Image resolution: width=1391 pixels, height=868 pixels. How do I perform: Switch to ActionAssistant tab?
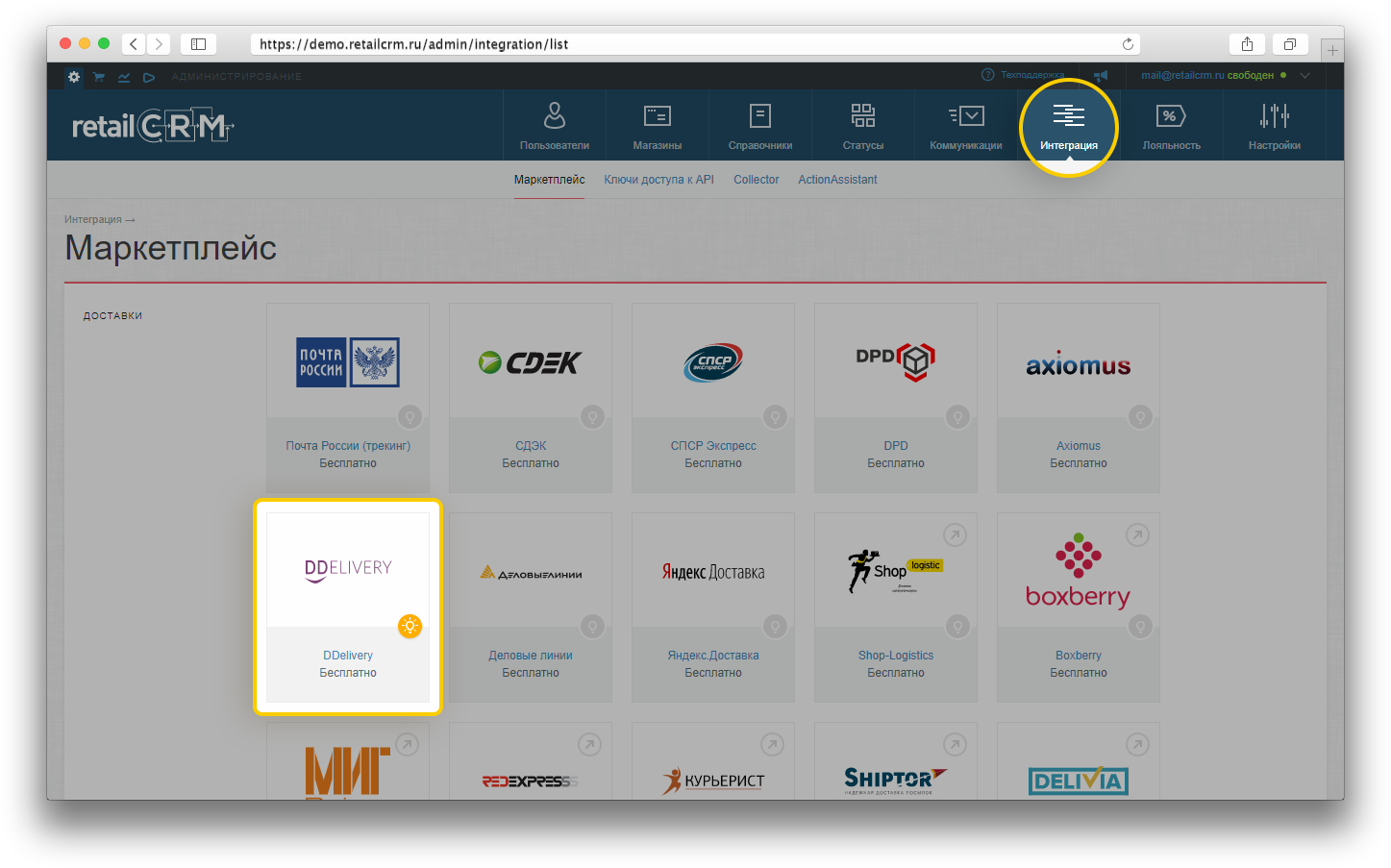tap(837, 180)
